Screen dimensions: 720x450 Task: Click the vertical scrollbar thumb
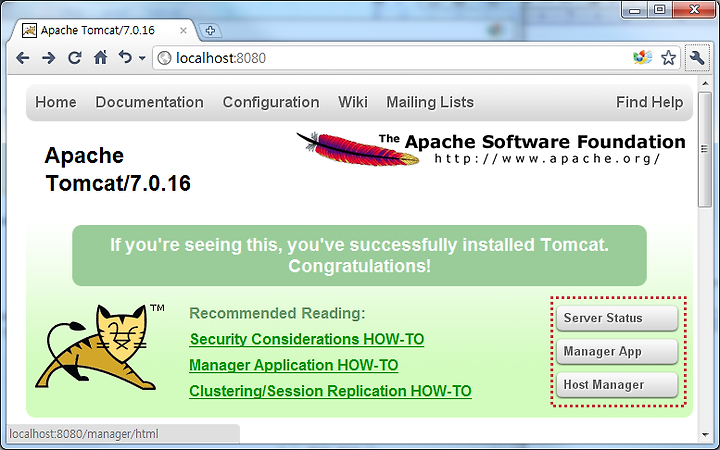[705, 149]
